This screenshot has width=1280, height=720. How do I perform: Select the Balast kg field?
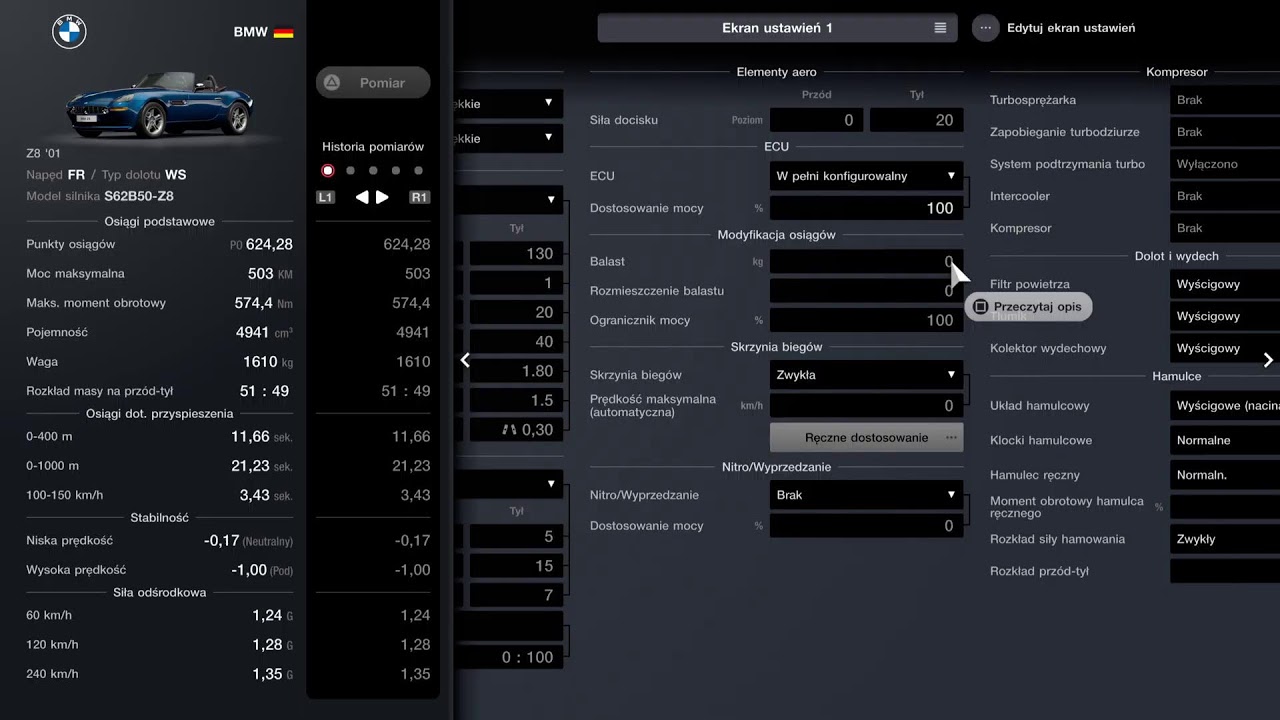pyautogui.click(x=866, y=262)
